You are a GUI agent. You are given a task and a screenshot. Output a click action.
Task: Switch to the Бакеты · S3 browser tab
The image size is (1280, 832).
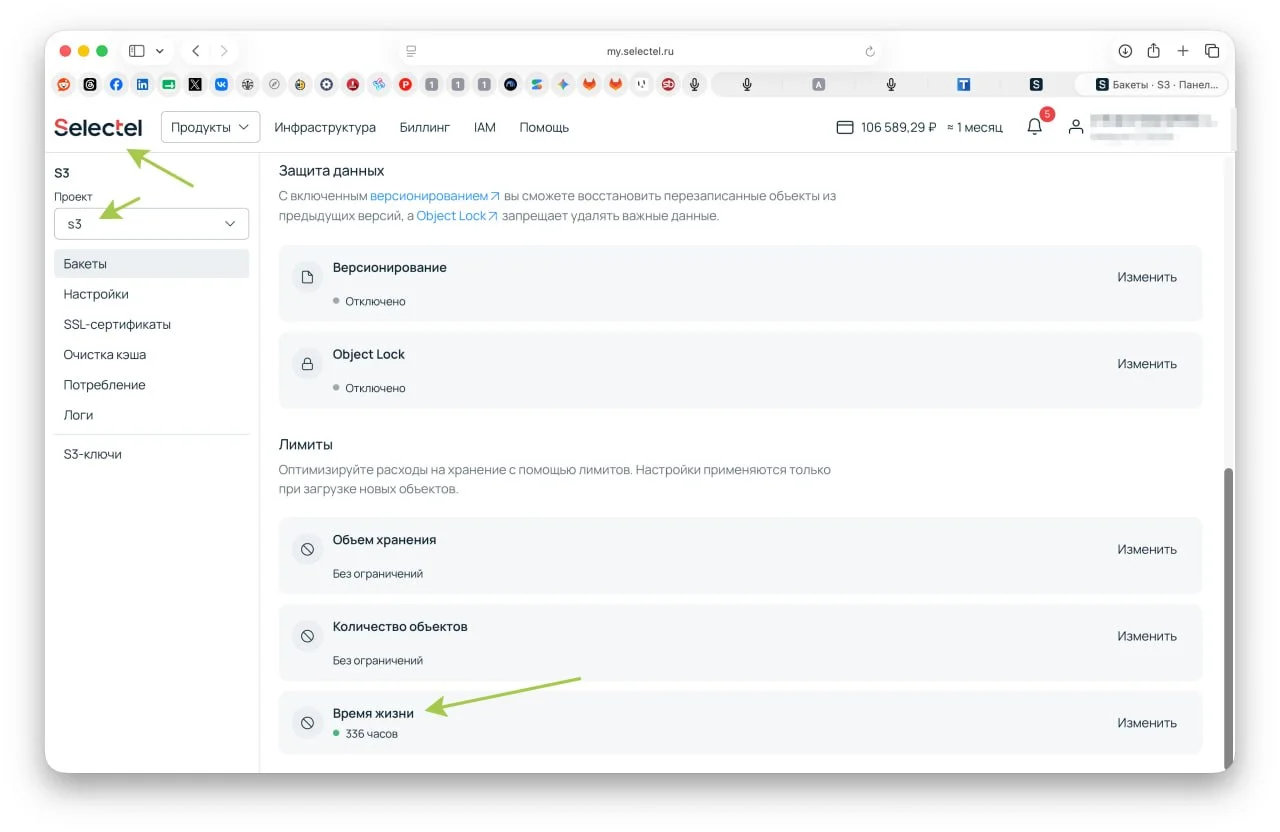[x=1150, y=85]
